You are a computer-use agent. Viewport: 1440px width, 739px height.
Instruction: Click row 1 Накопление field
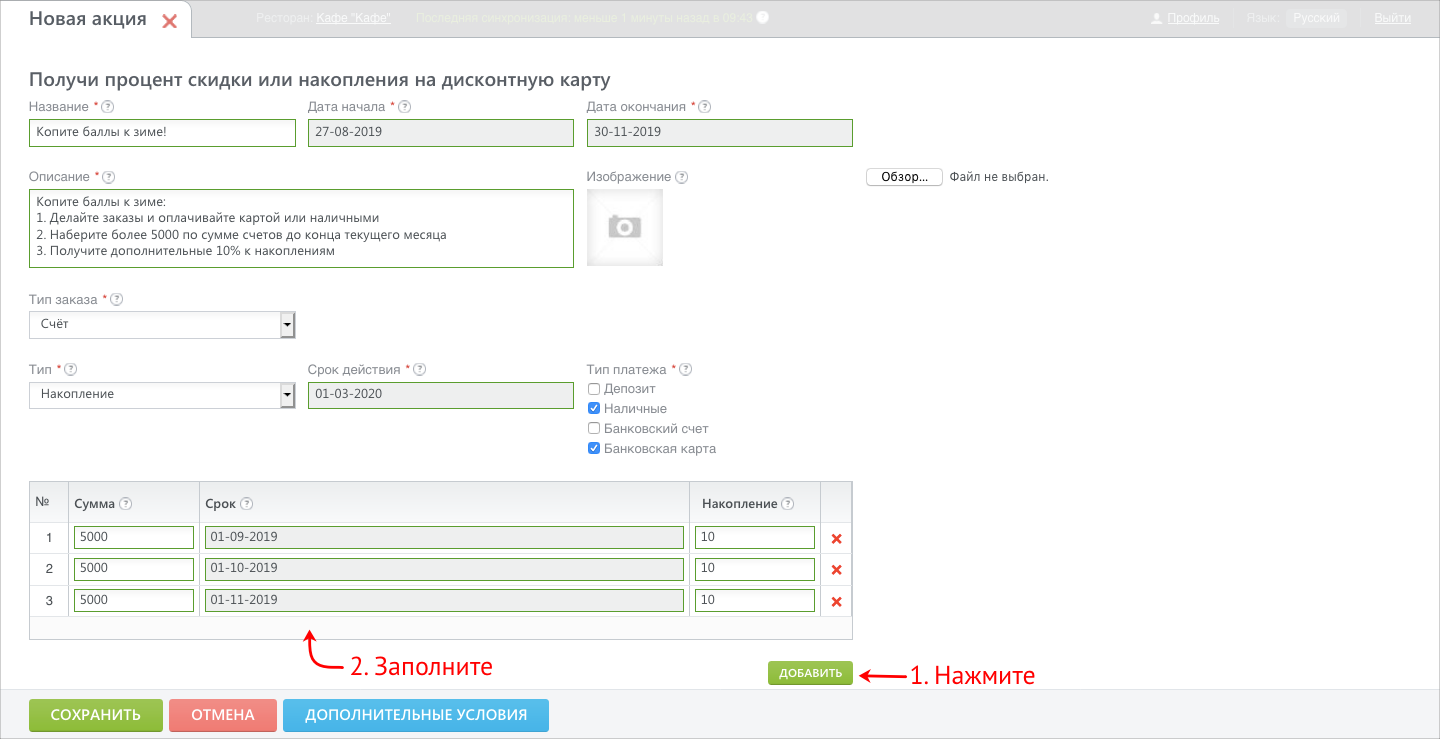coord(755,538)
